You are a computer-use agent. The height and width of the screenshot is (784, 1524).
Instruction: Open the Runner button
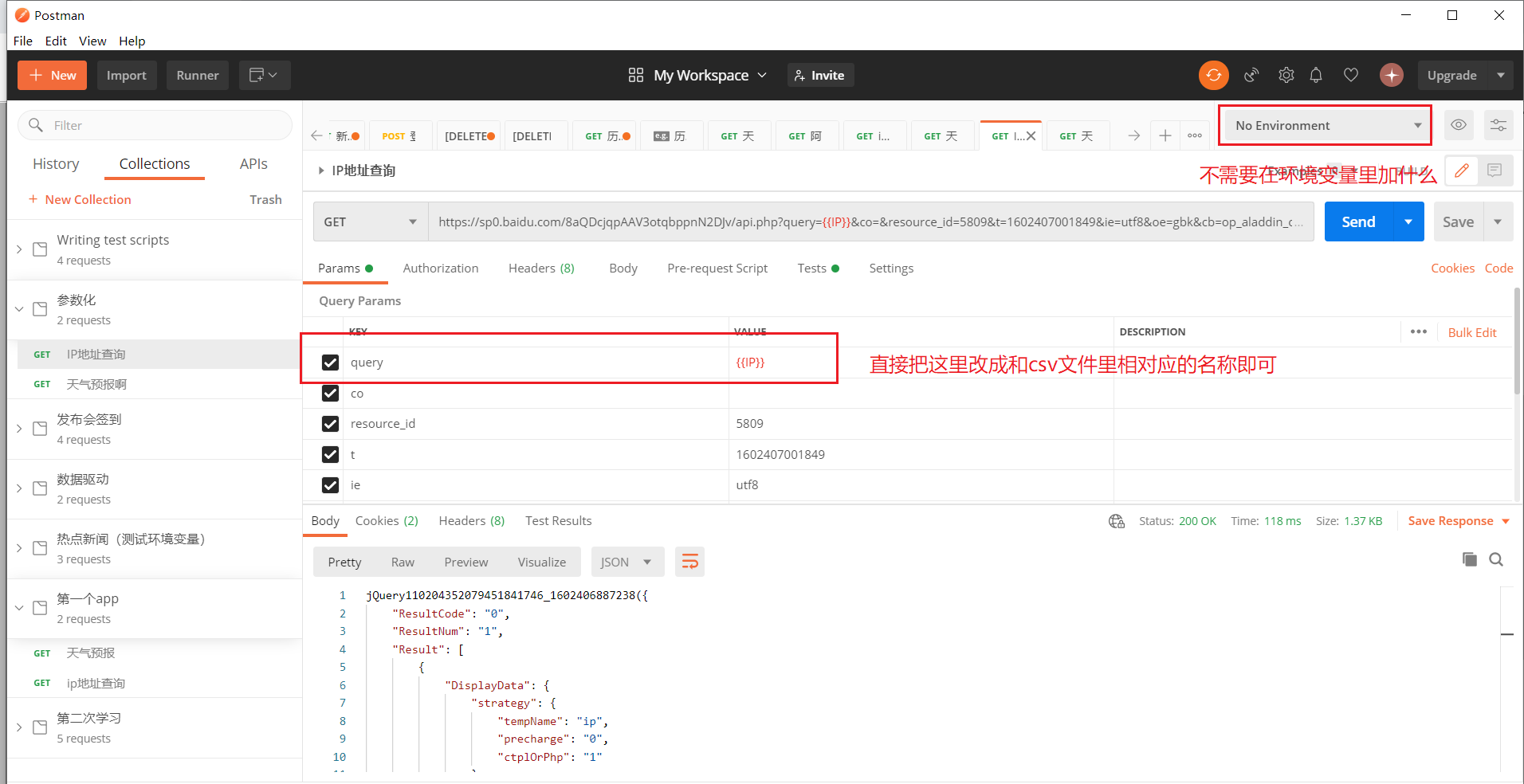(x=198, y=75)
